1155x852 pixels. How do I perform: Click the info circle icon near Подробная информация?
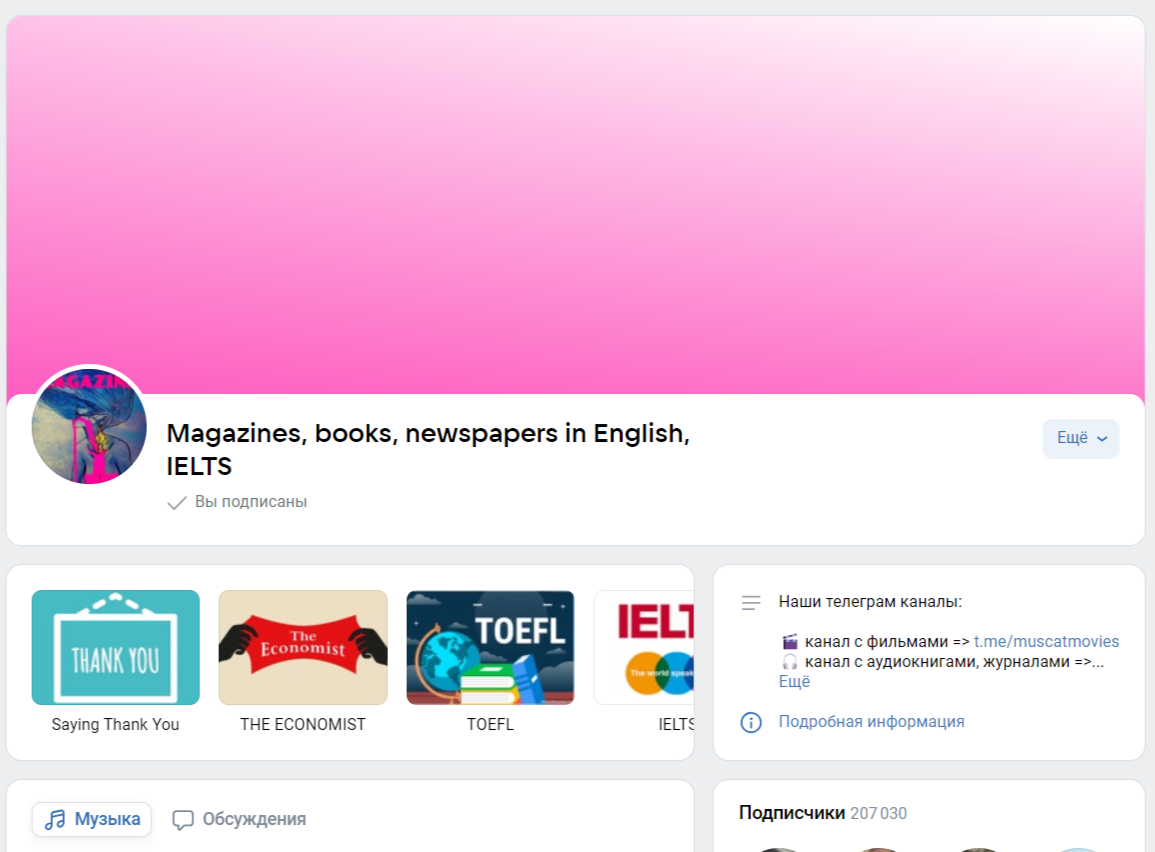[x=751, y=723]
